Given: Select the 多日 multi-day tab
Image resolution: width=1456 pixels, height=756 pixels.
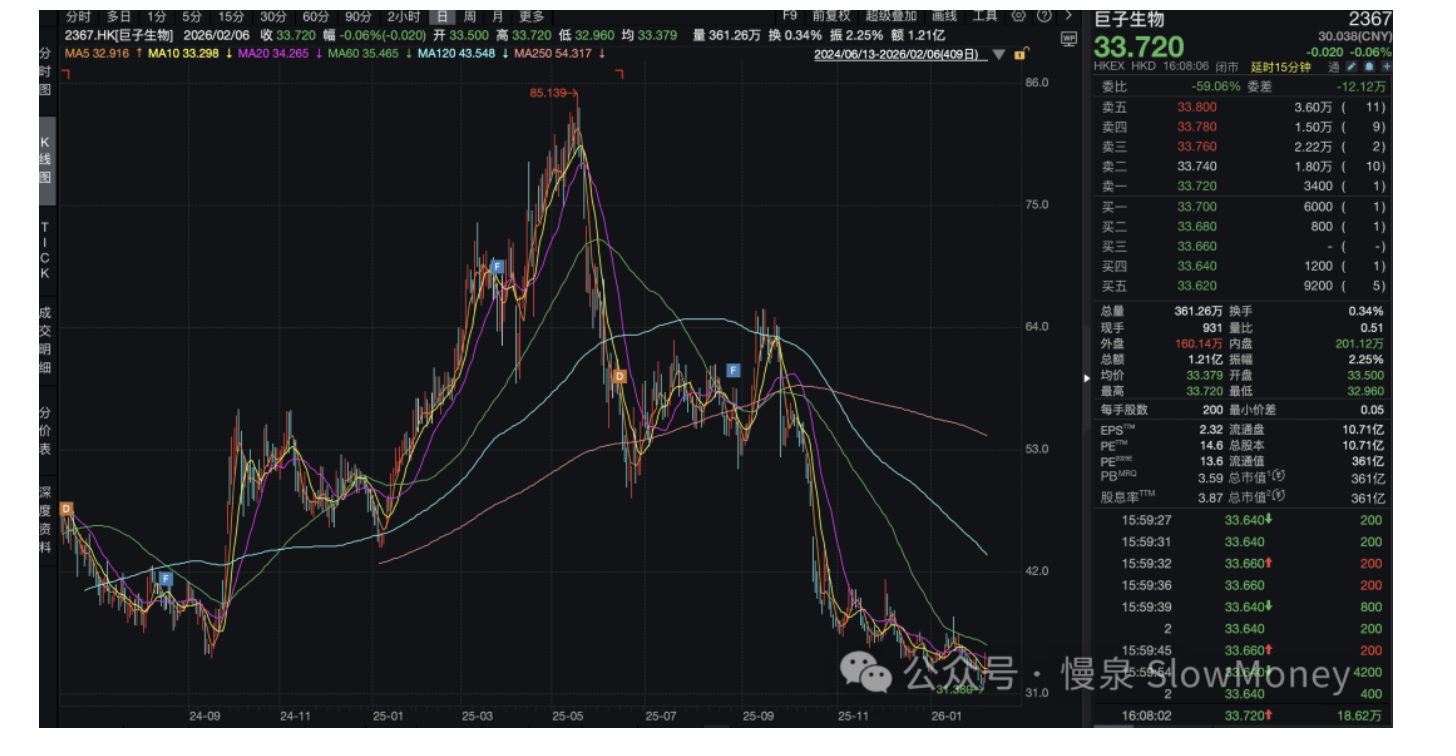Looking at the screenshot, I should point(119,16).
